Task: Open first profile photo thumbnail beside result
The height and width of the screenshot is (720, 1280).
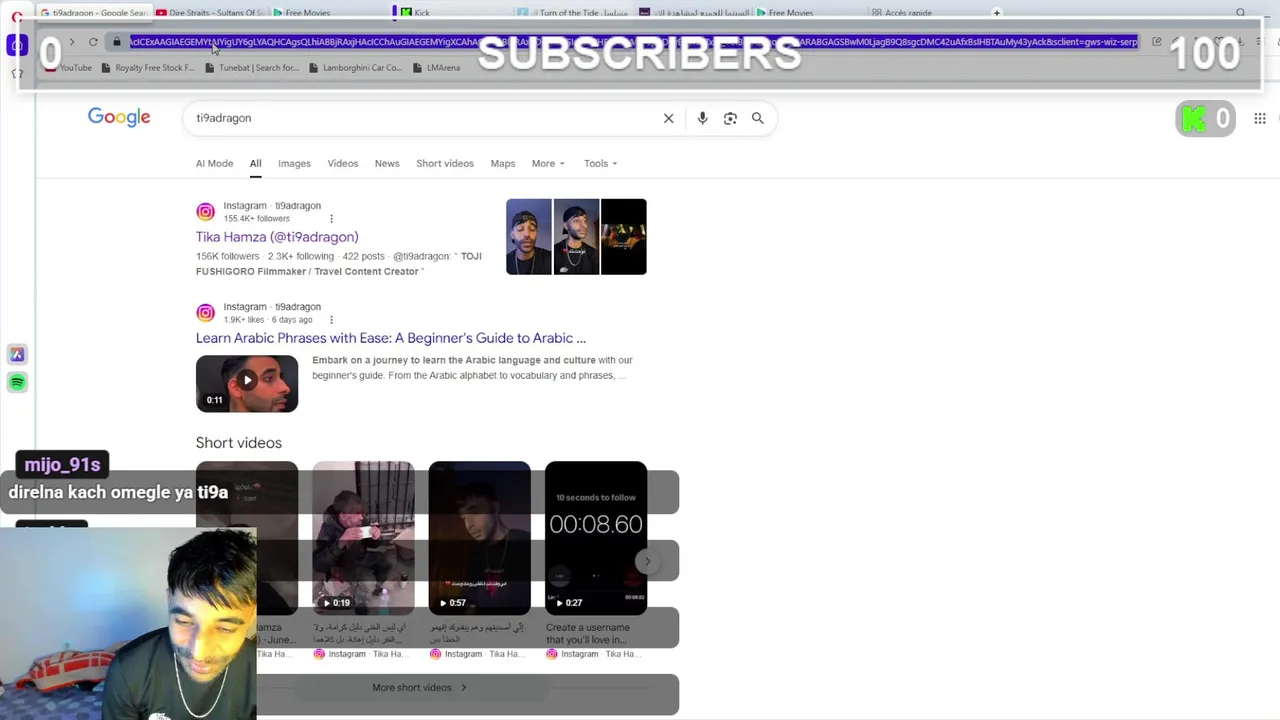Action: tap(528, 237)
